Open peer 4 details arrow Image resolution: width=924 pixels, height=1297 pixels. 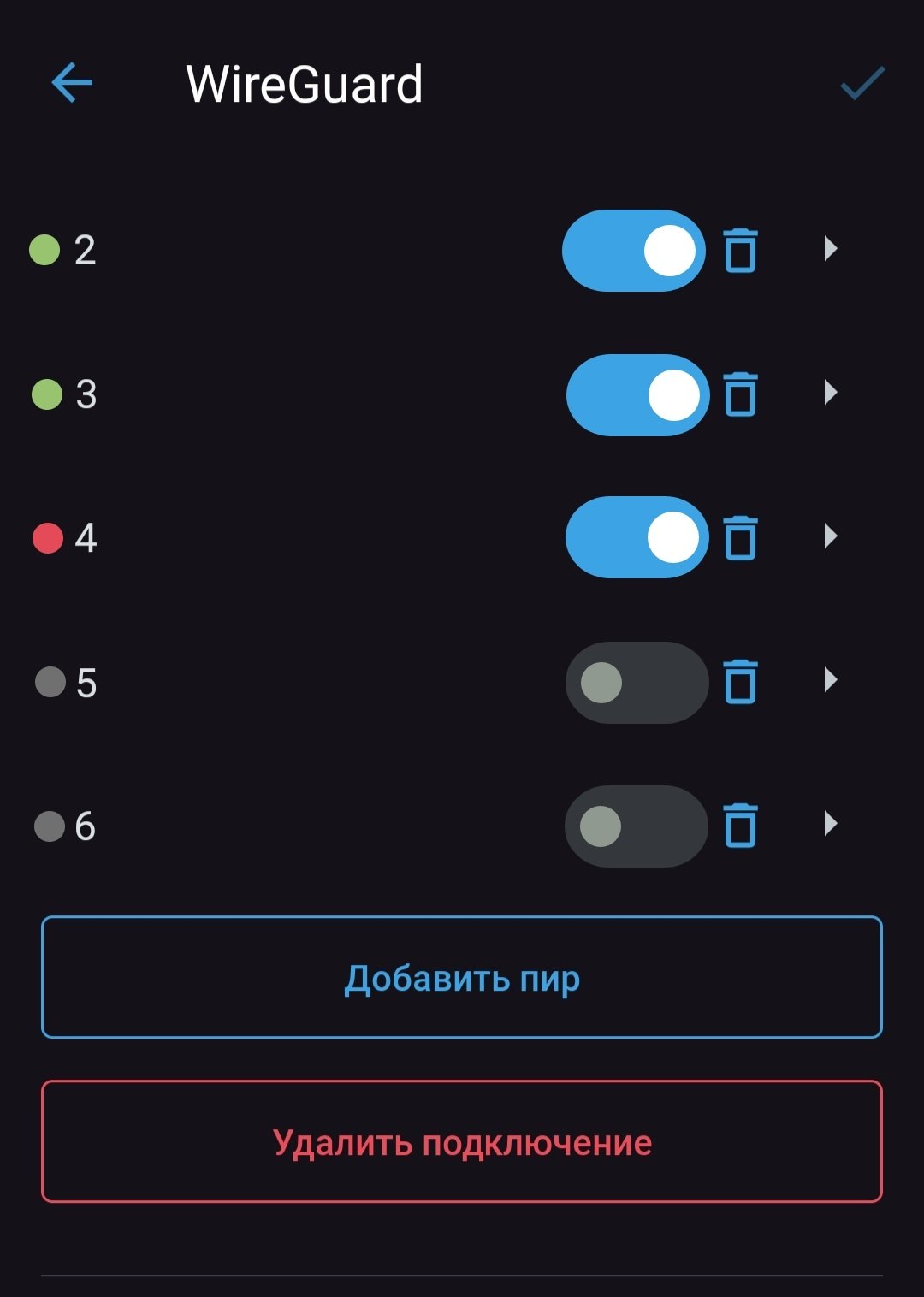point(830,536)
